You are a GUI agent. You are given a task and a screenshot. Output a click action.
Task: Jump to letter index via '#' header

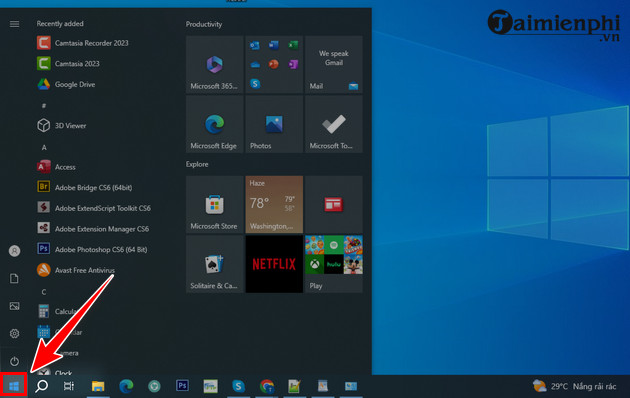pos(44,106)
